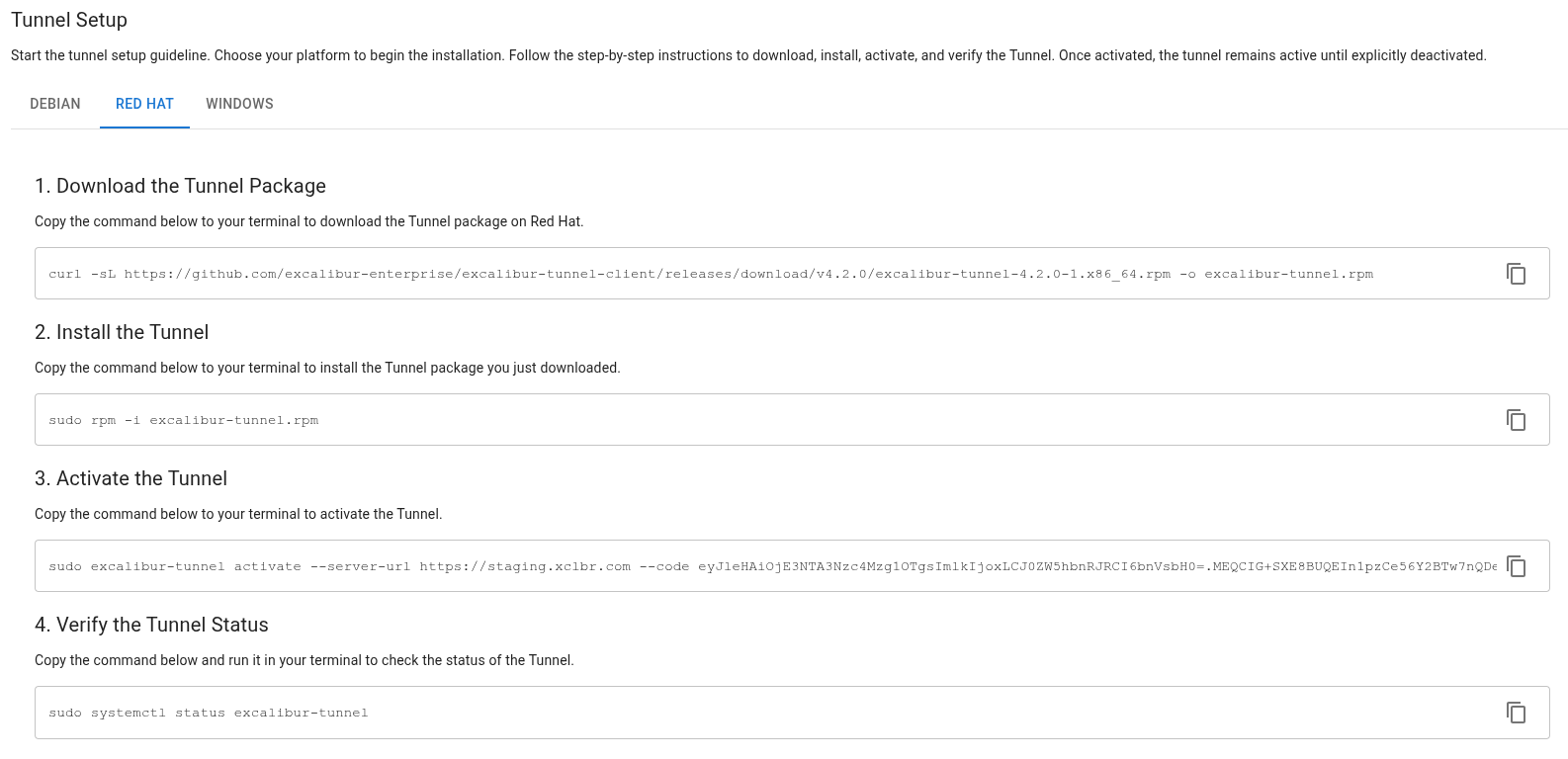Copy the rpm install command
The width and height of the screenshot is (1568, 759).
click(x=1516, y=420)
